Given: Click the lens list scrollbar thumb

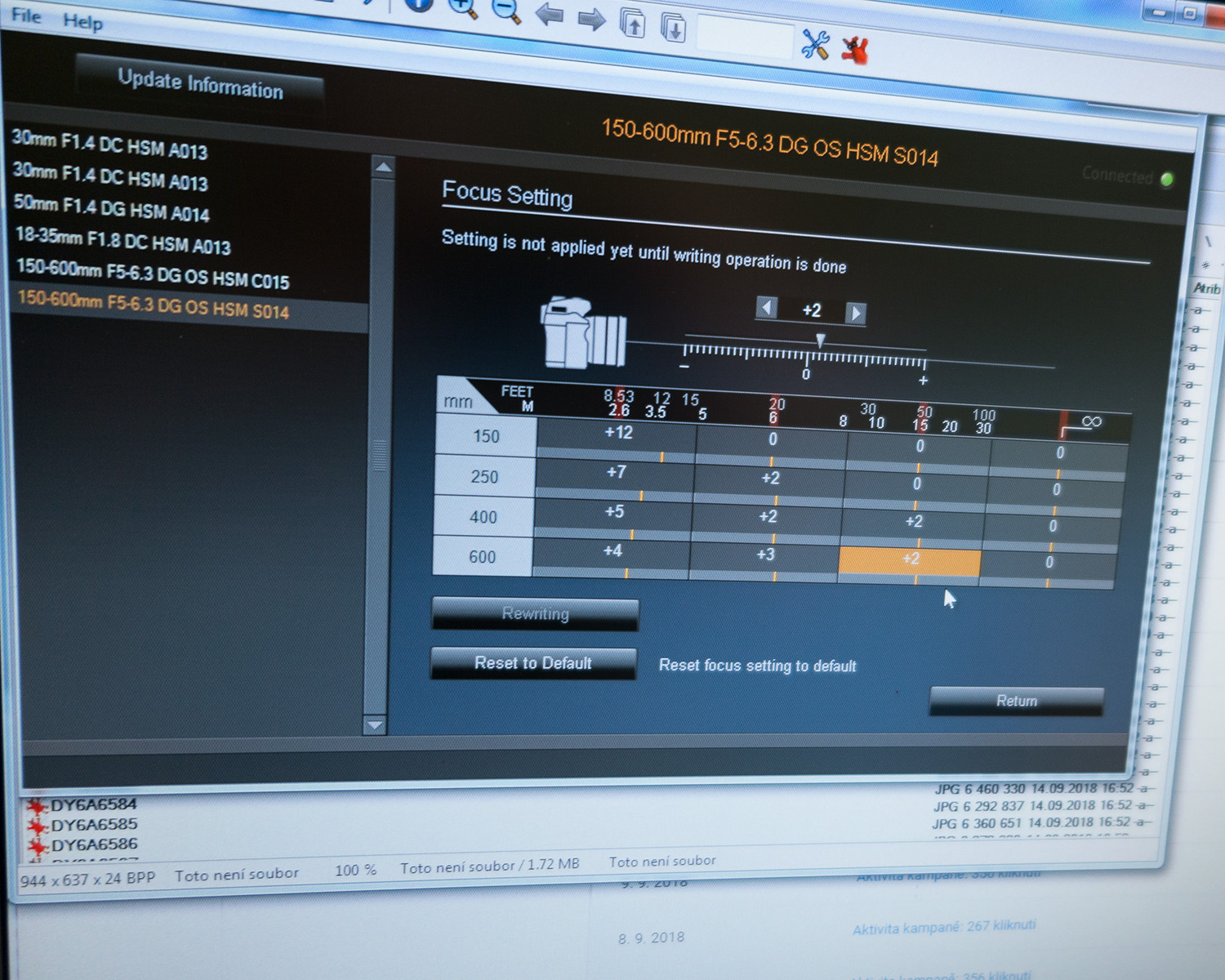Looking at the screenshot, I should click(380, 455).
